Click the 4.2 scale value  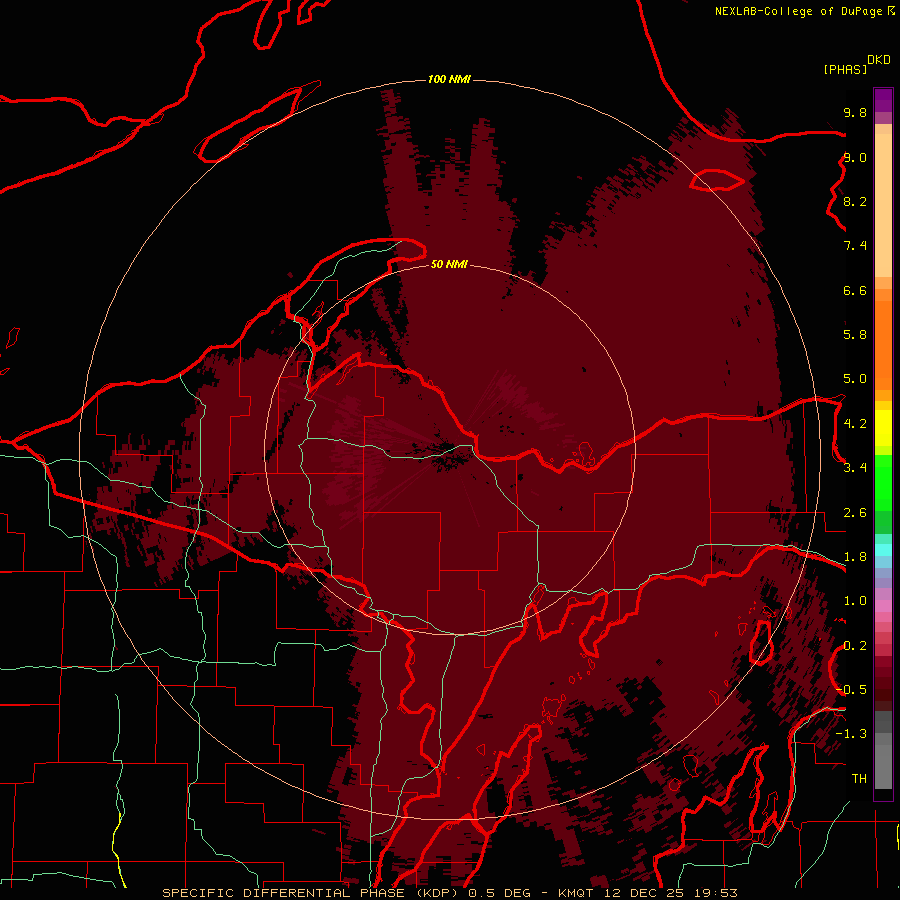pyautogui.click(x=855, y=424)
